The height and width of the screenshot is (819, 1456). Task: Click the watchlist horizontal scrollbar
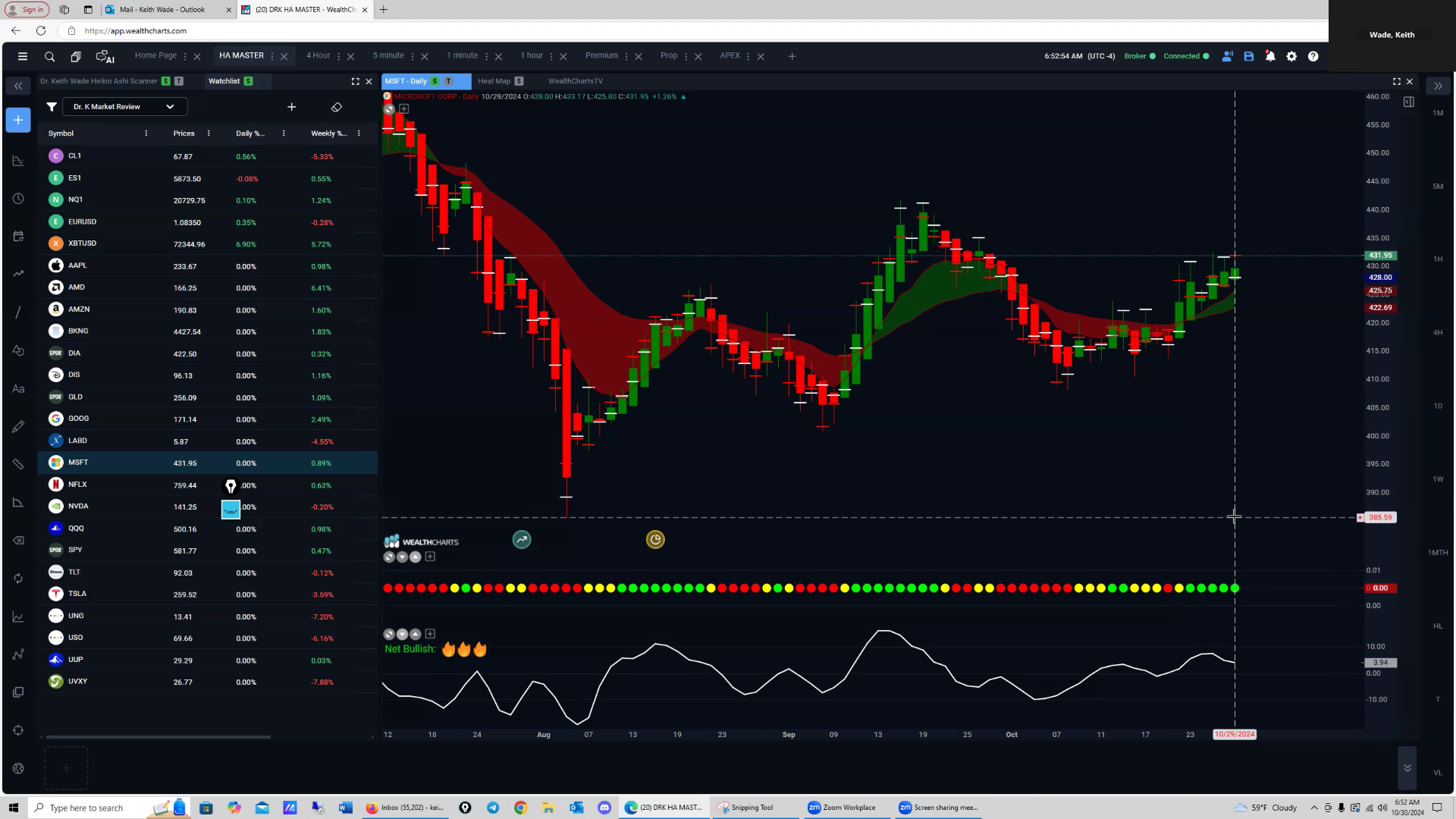158,737
